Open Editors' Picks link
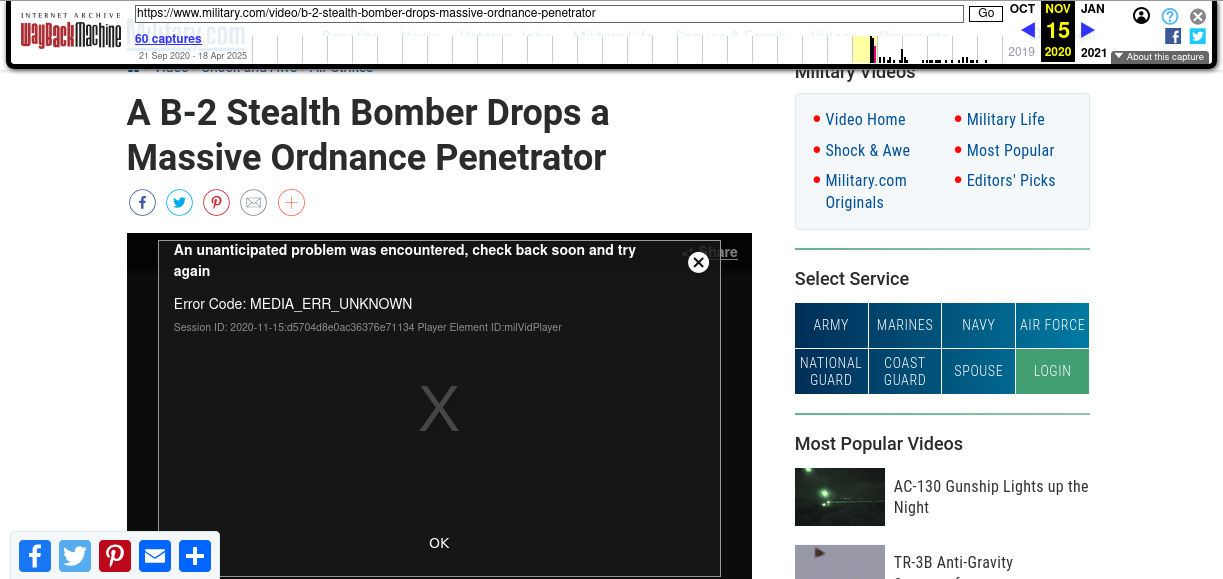 1011,180
